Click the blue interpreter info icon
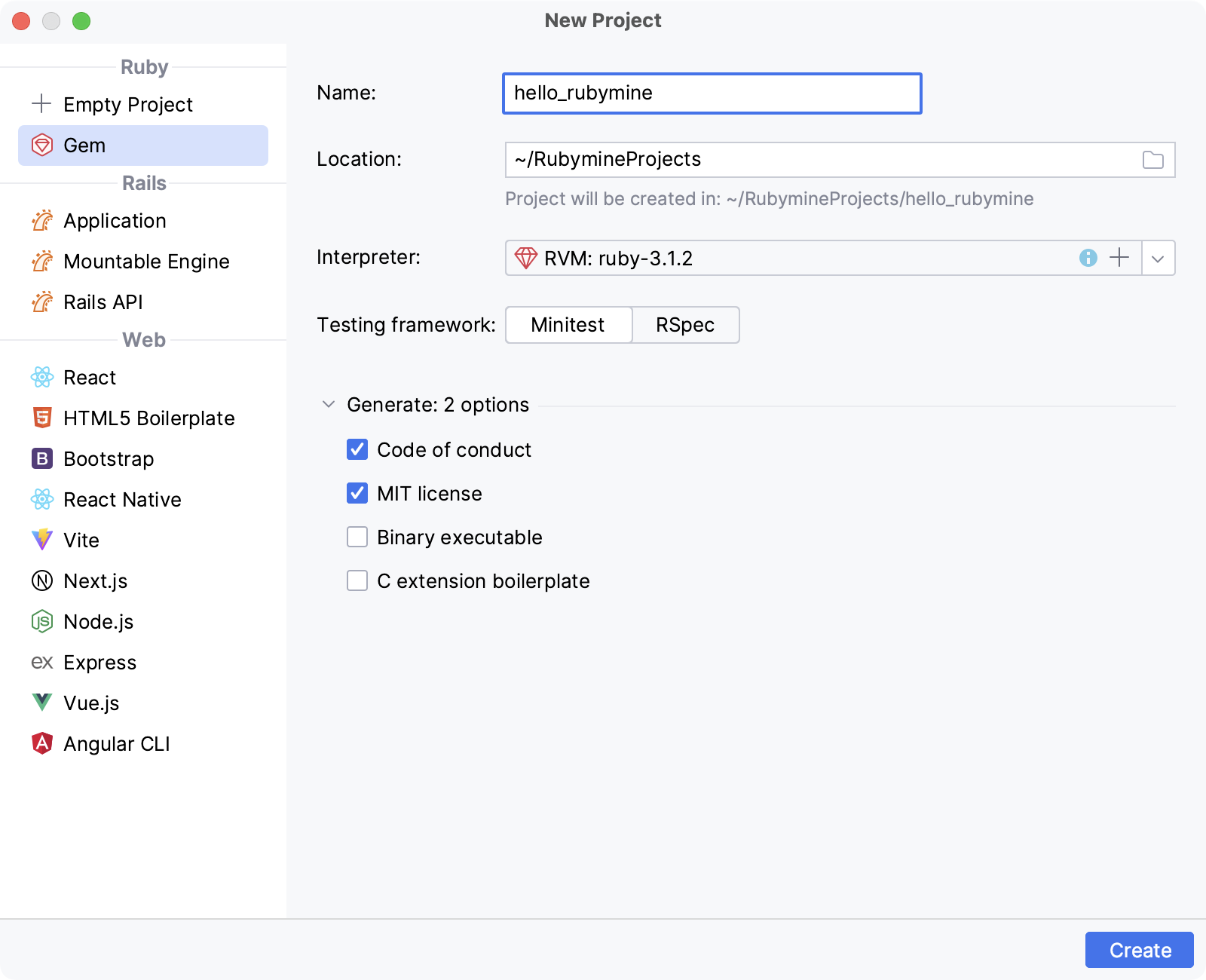 click(1088, 258)
